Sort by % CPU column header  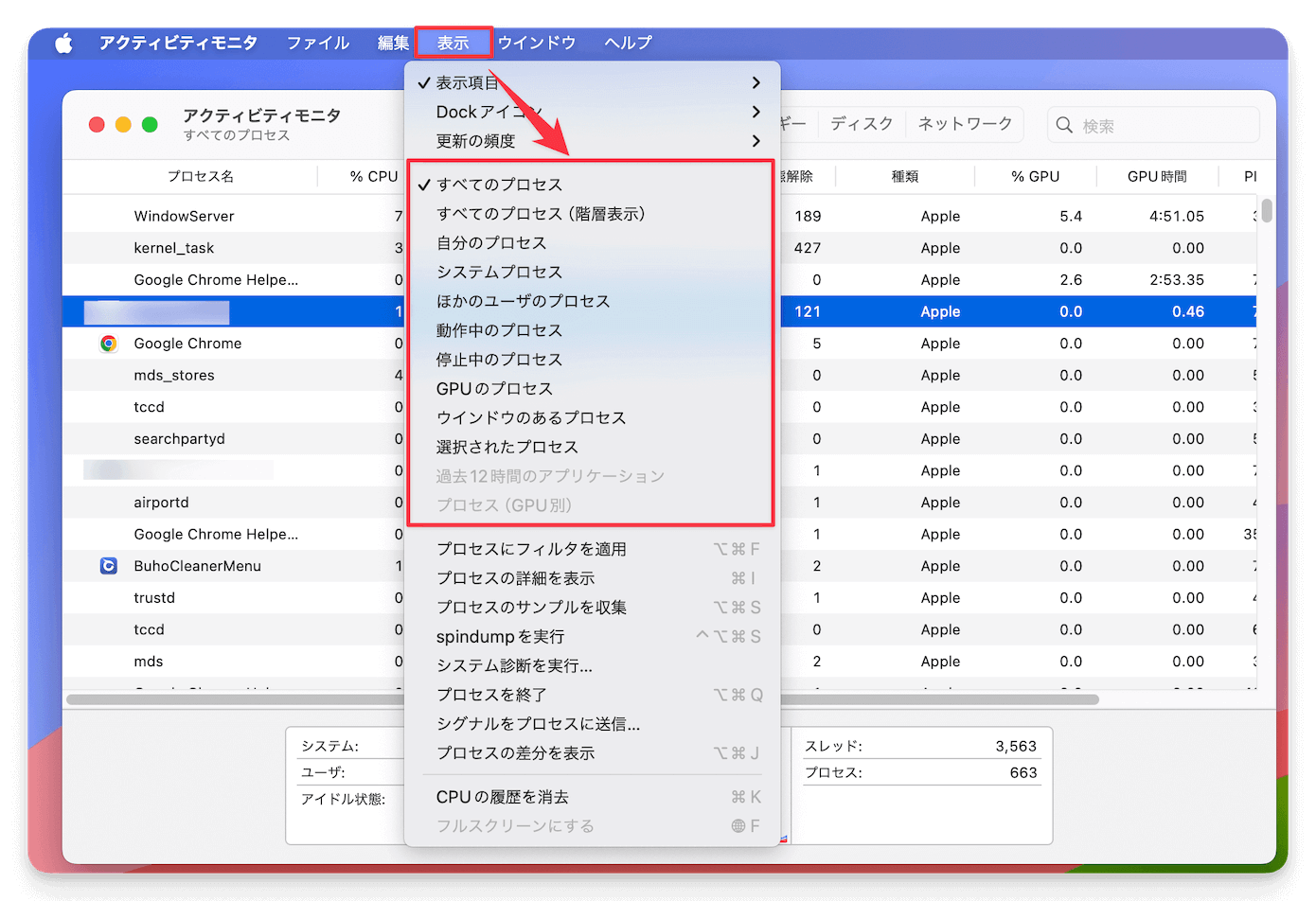pyautogui.click(x=373, y=177)
